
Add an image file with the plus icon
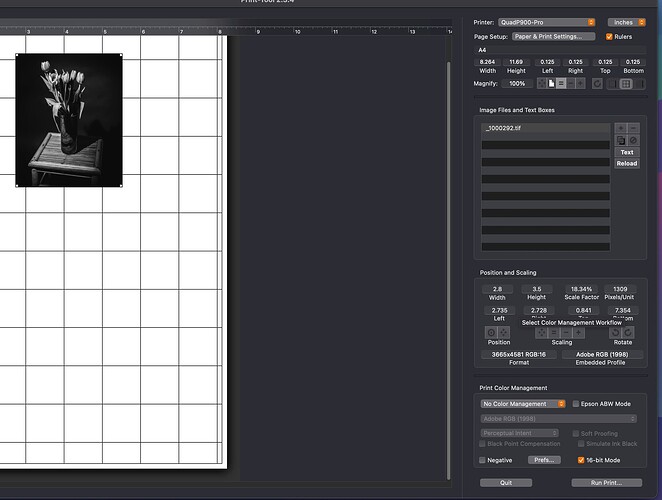(x=621, y=128)
